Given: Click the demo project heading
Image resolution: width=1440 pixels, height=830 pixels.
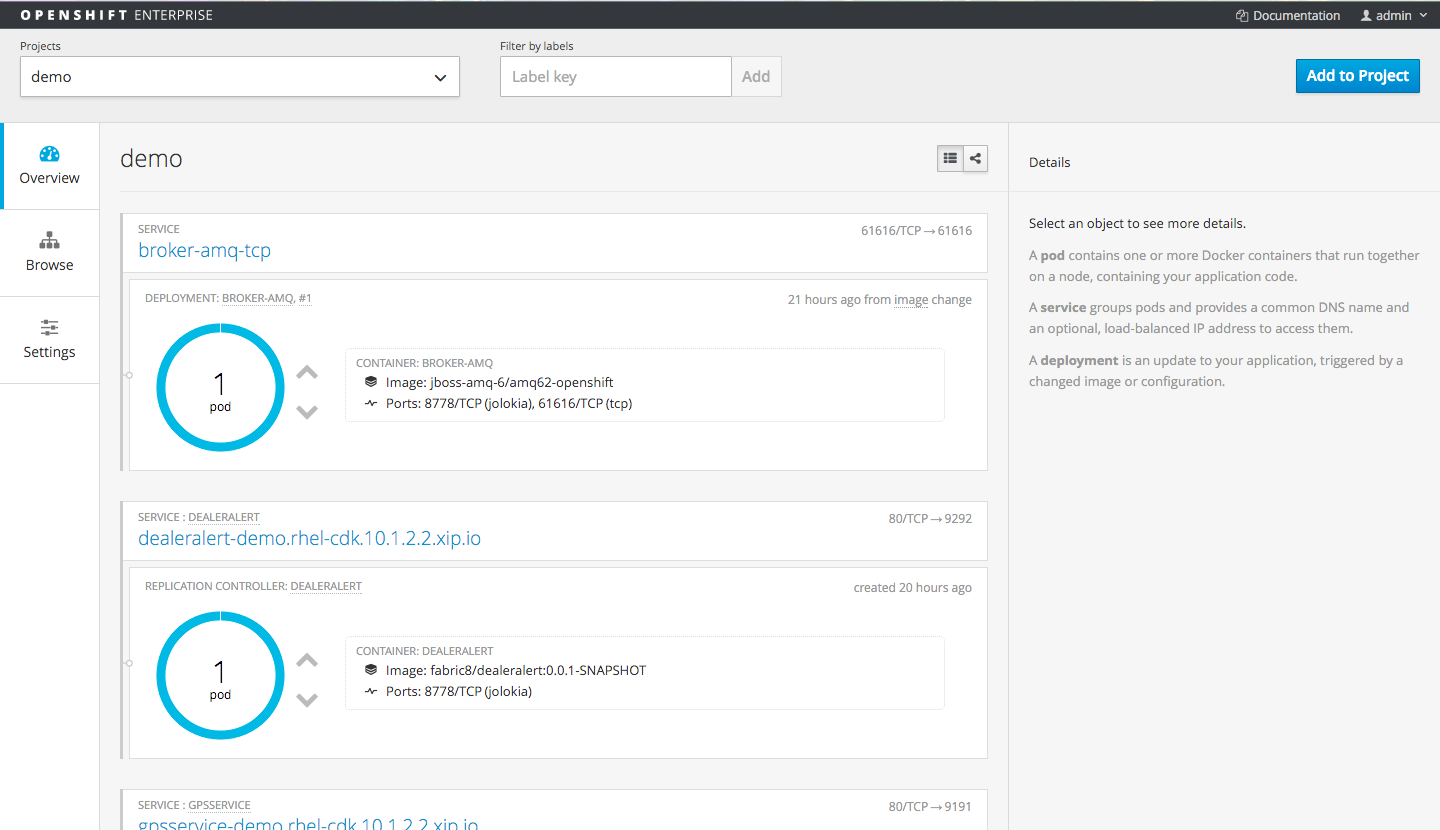Looking at the screenshot, I should [151, 158].
